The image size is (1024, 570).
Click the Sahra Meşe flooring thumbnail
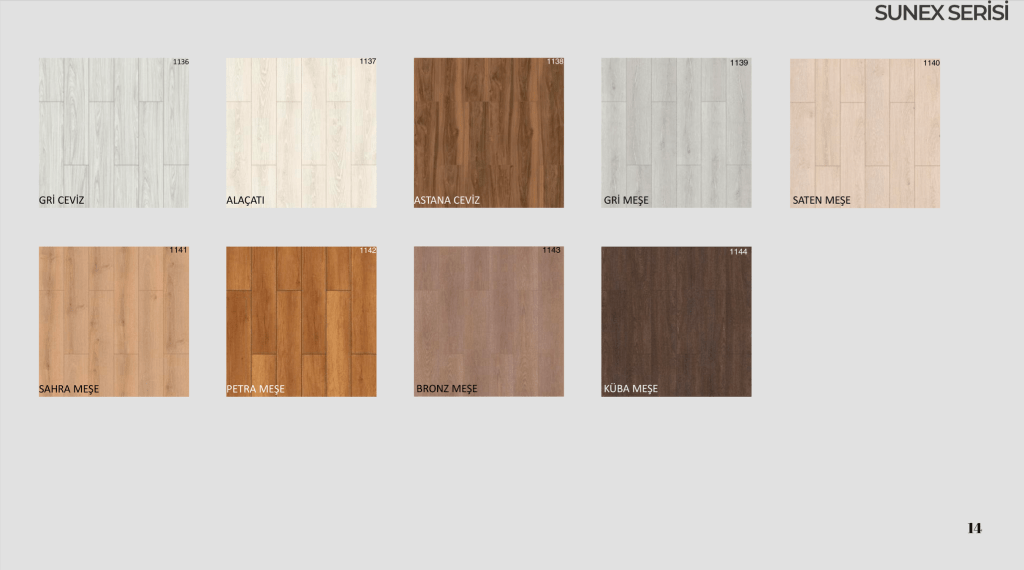pyautogui.click(x=113, y=320)
